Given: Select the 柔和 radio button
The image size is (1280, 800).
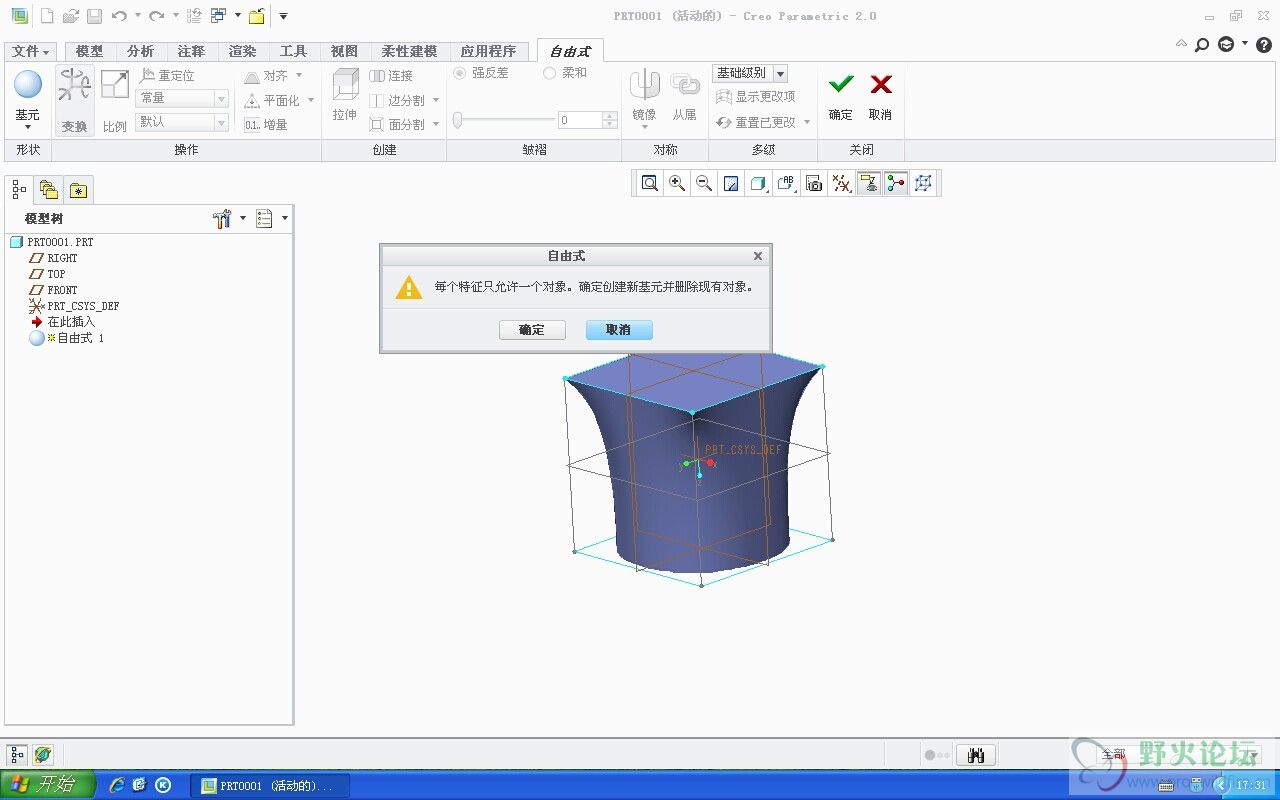Looking at the screenshot, I should point(550,73).
